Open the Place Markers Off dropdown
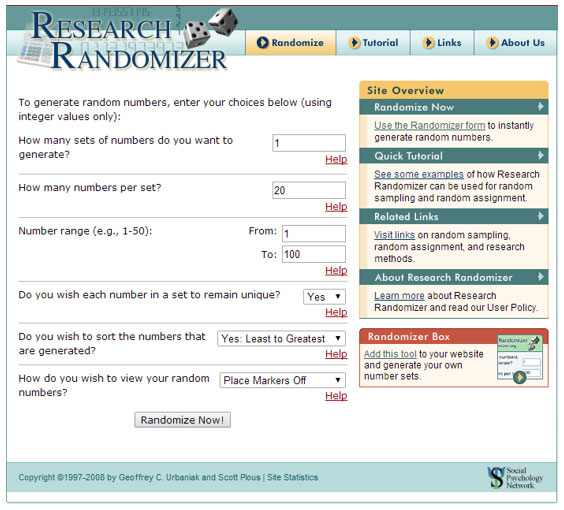Image resolution: width=564 pixels, height=510 pixels. coord(282,381)
